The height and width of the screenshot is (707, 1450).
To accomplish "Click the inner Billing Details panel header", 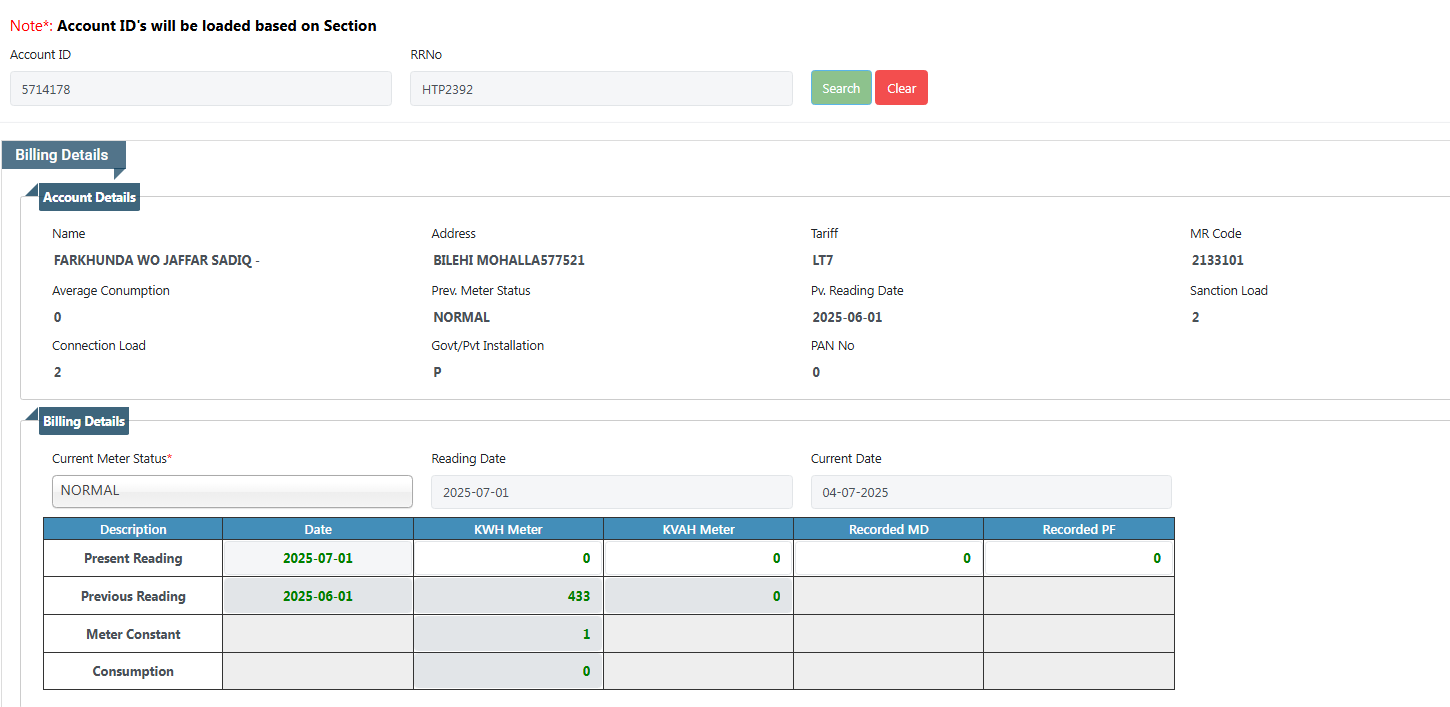I will click(84, 421).
